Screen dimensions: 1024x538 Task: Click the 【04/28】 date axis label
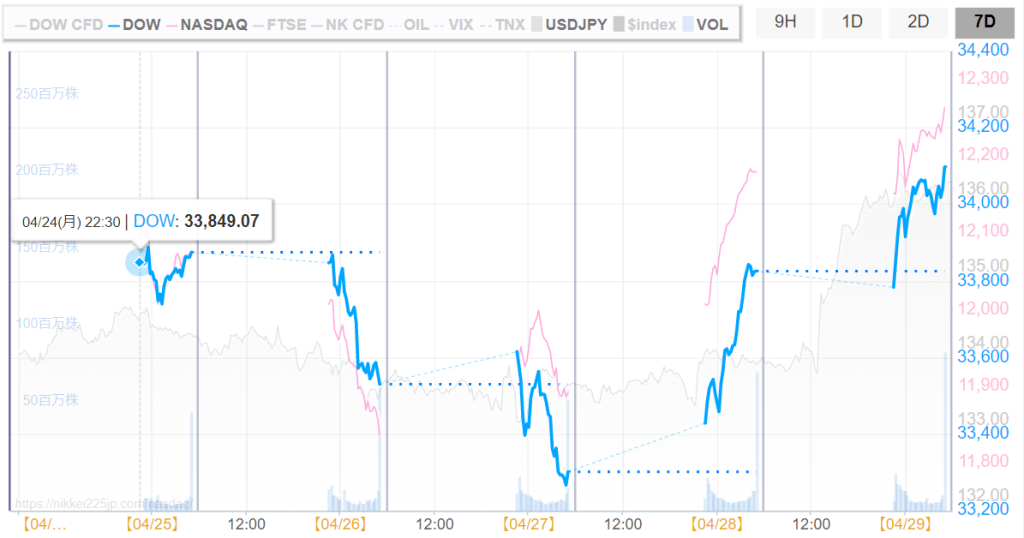point(717,524)
